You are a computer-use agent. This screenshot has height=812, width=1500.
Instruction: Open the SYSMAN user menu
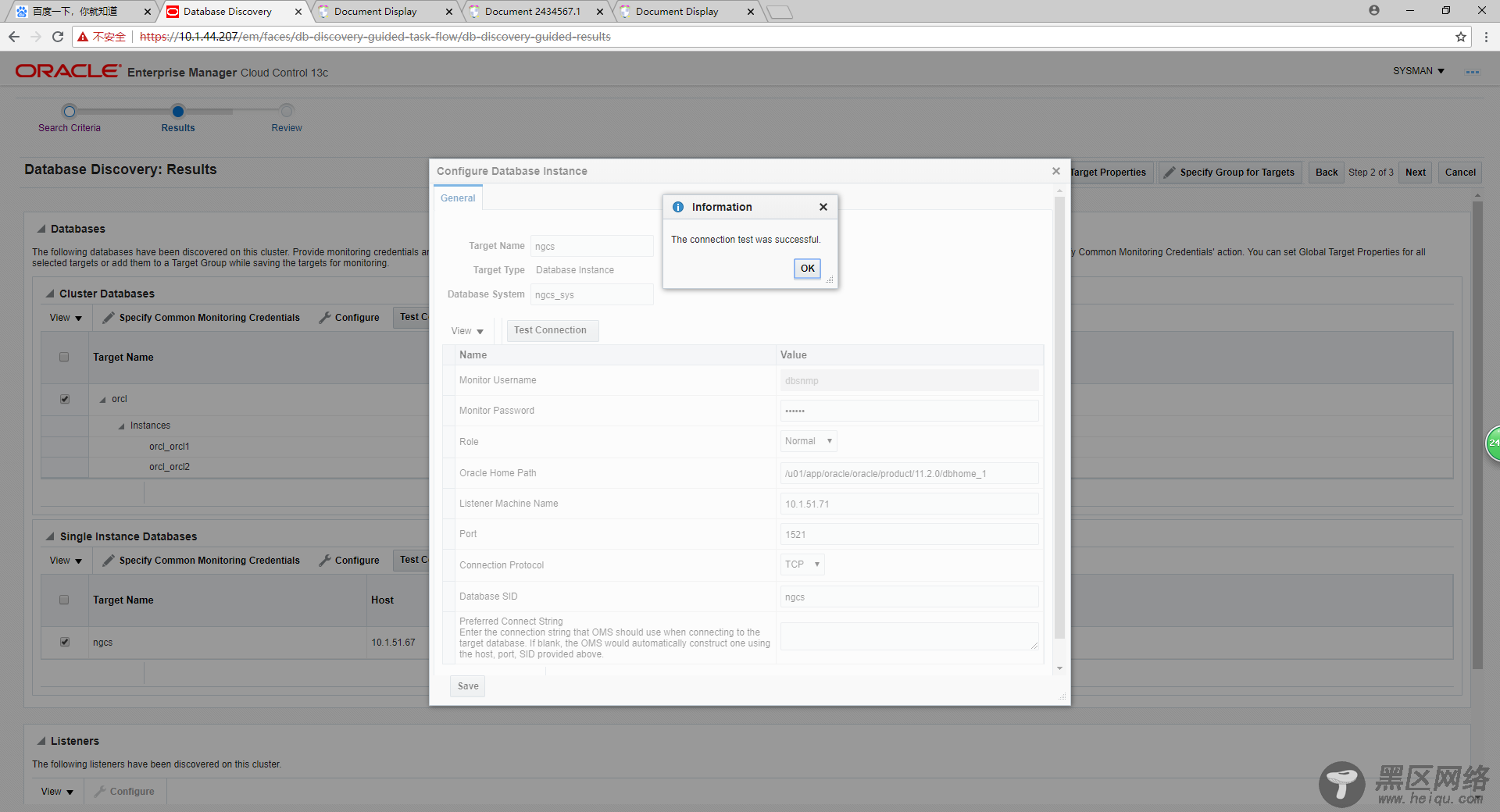tap(1419, 71)
